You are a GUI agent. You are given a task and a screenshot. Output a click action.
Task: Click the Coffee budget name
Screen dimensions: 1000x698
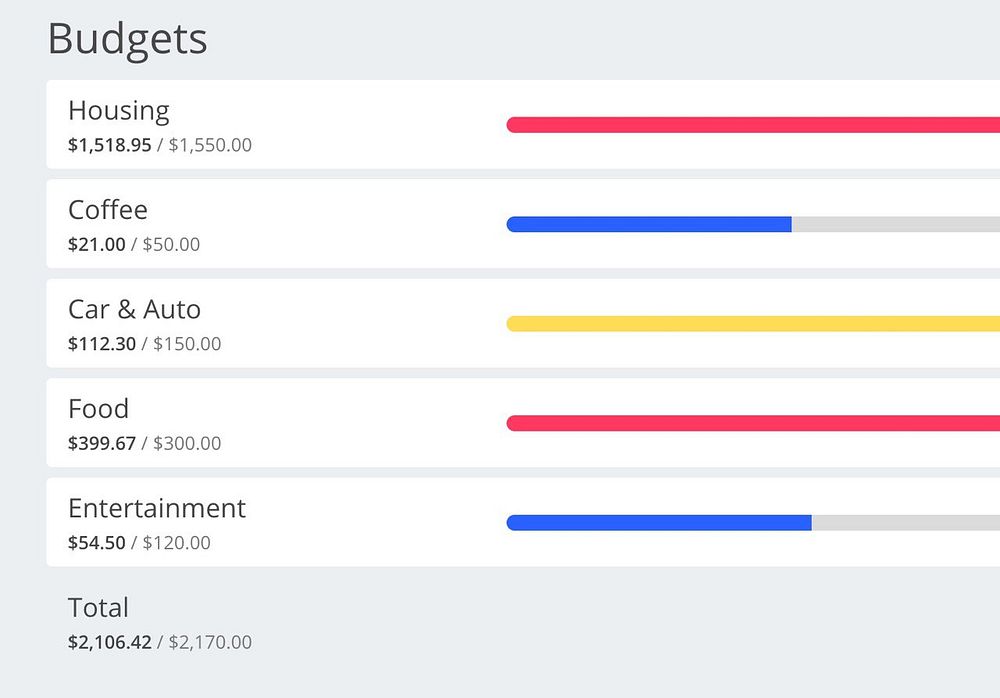[x=108, y=210]
